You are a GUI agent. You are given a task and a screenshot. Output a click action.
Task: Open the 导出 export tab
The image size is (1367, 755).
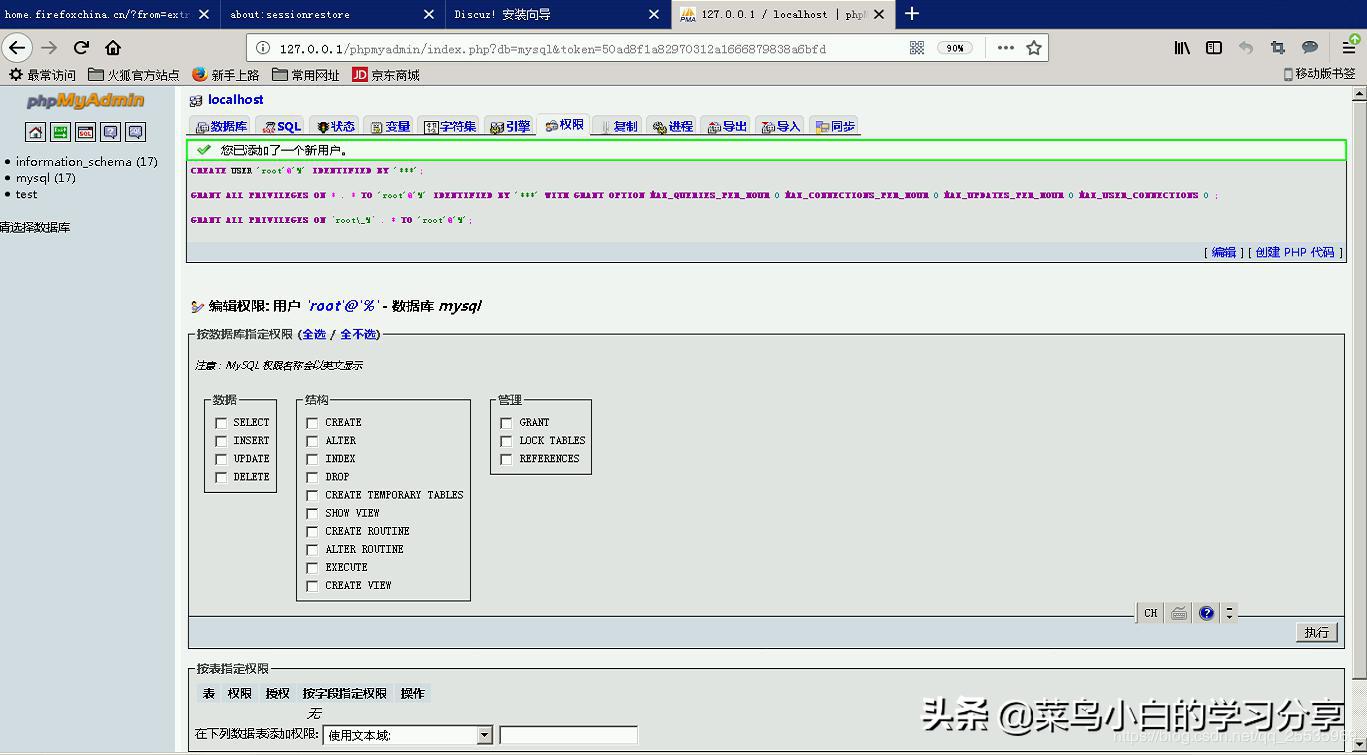tap(727, 126)
